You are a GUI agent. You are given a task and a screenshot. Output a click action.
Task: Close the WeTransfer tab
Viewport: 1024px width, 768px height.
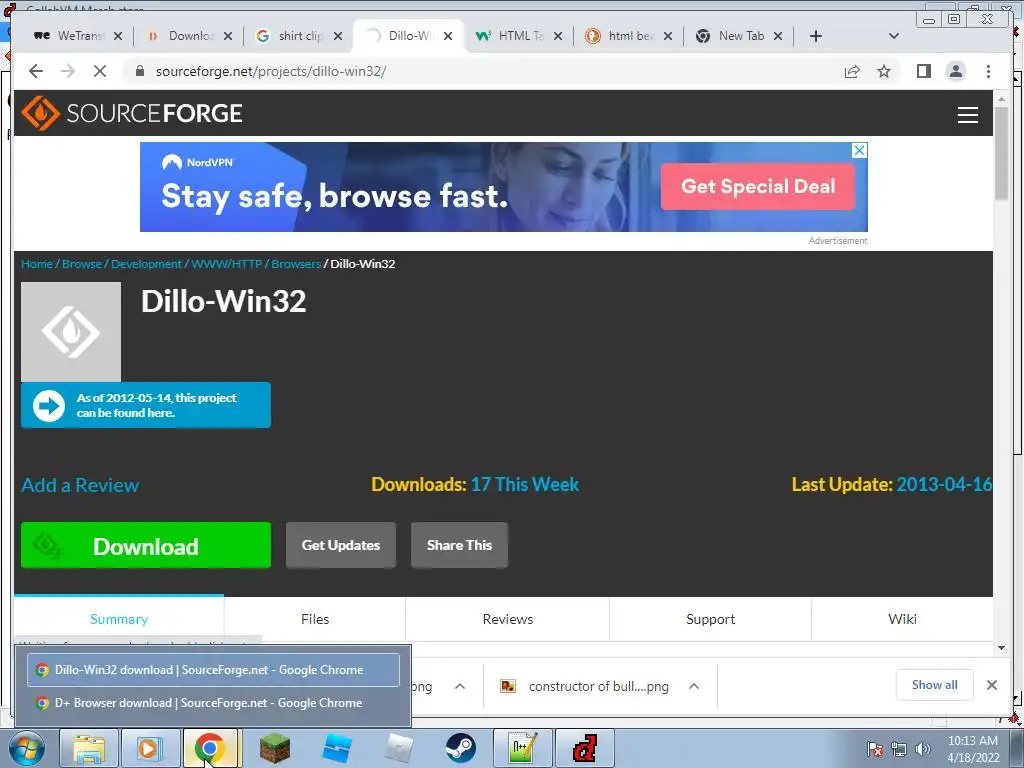(118, 36)
